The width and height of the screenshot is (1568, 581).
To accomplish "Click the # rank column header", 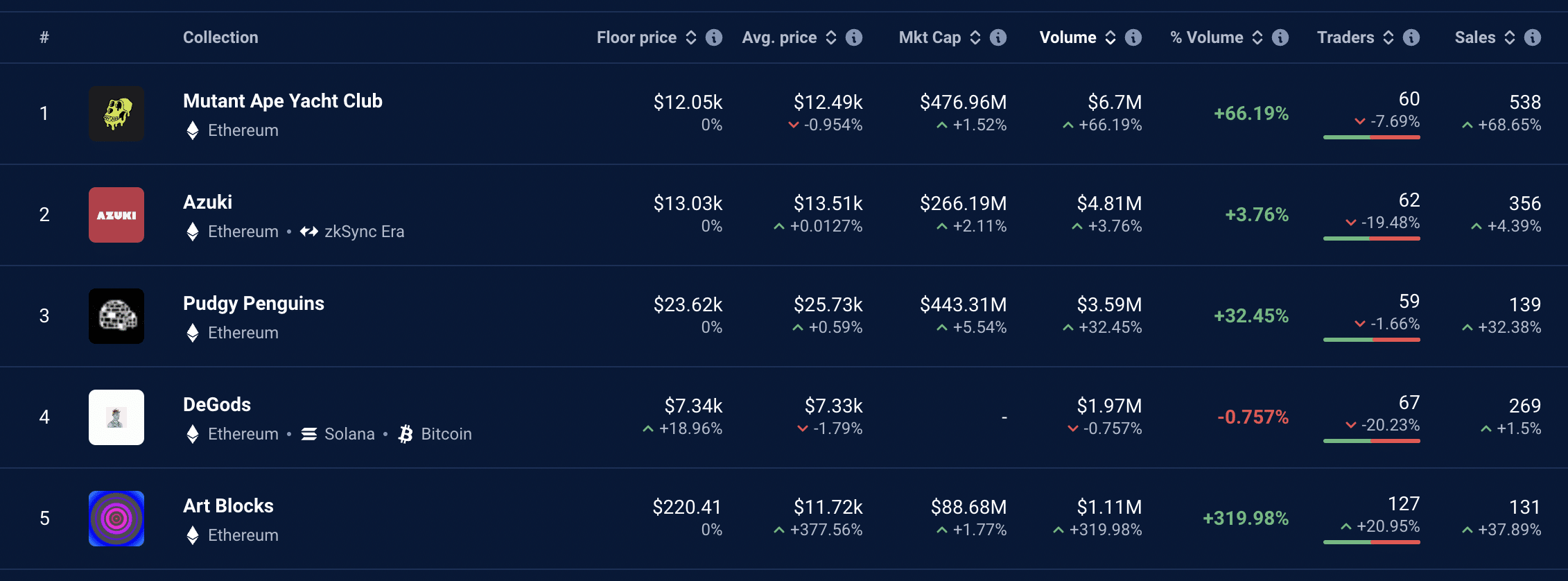I will (x=44, y=37).
